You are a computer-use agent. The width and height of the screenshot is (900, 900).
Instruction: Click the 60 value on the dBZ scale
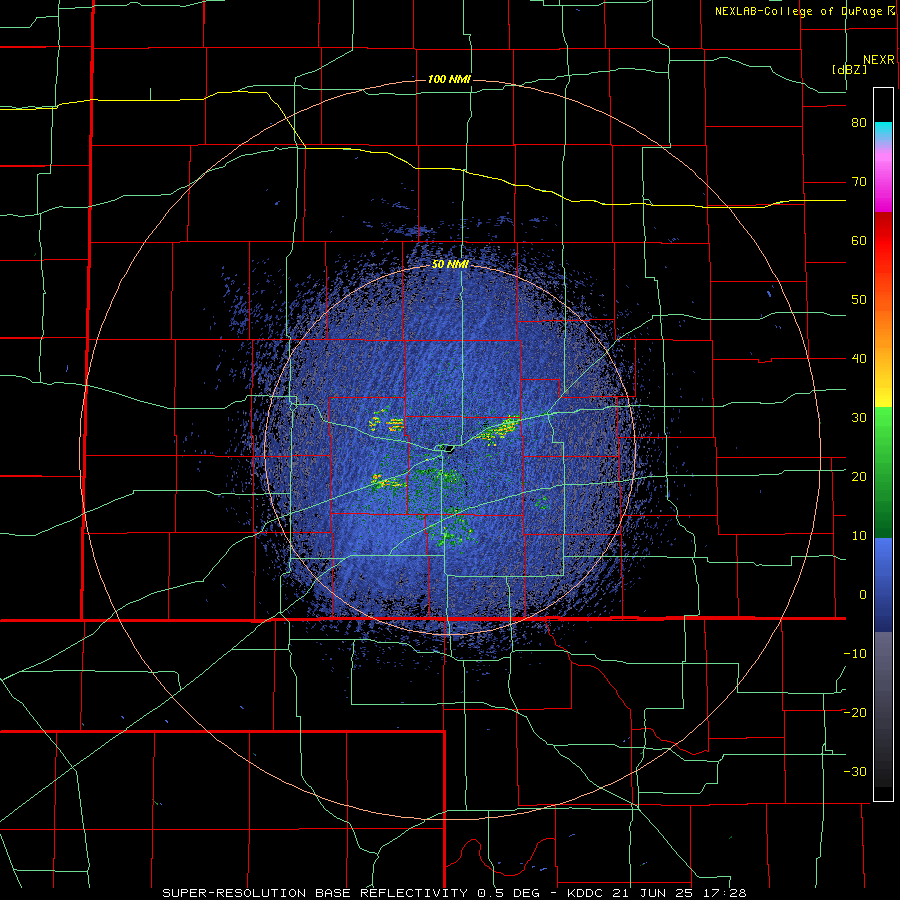(859, 240)
